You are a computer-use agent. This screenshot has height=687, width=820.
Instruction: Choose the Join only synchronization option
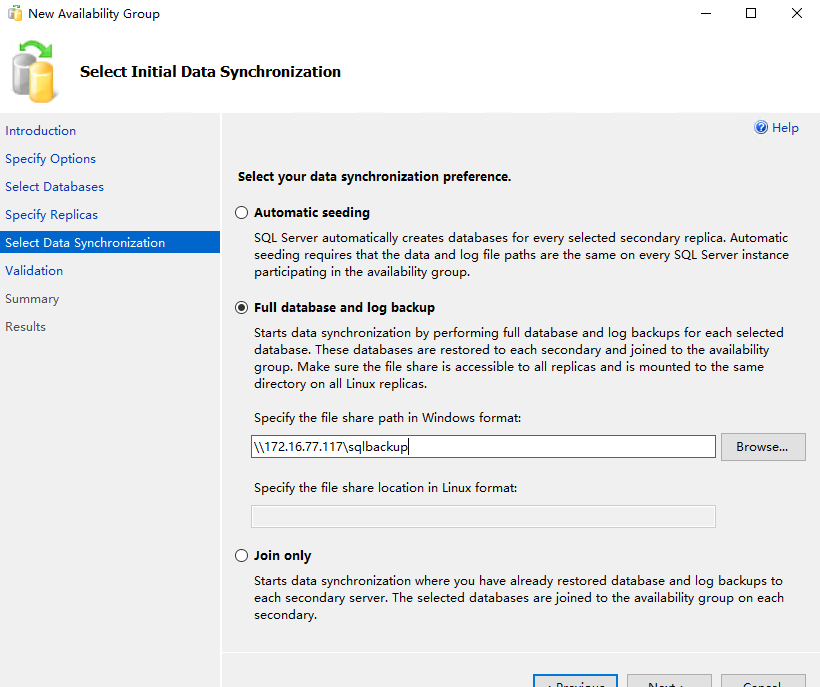[241, 555]
